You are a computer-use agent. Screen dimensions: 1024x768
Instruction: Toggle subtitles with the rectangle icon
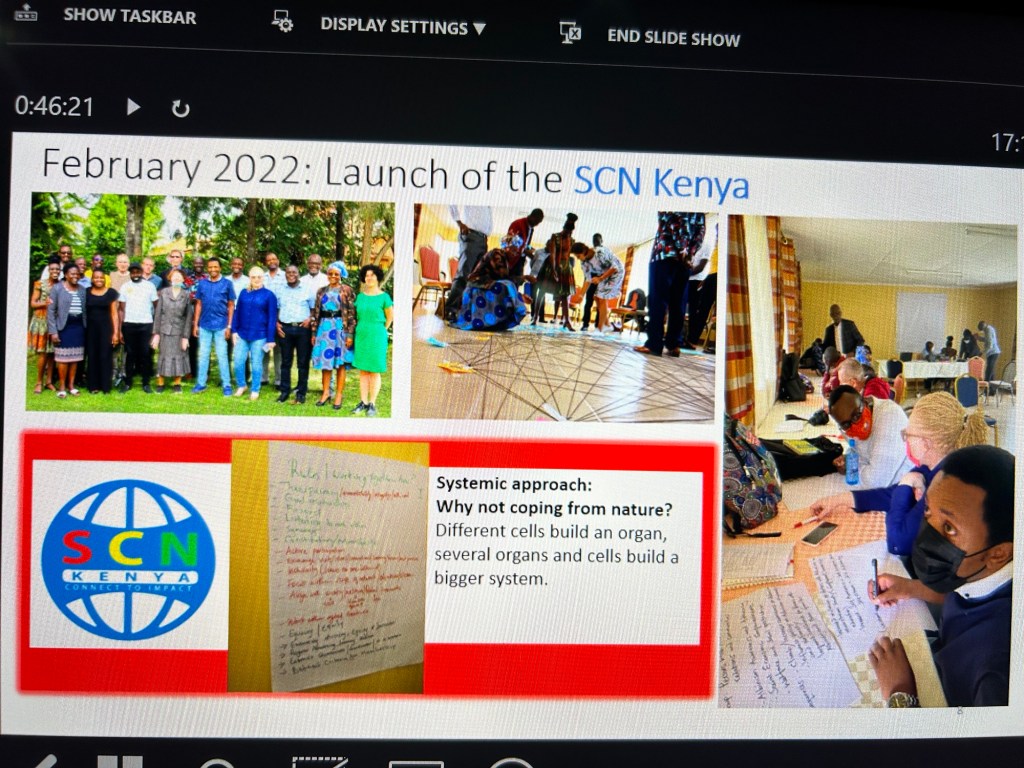(x=416, y=764)
